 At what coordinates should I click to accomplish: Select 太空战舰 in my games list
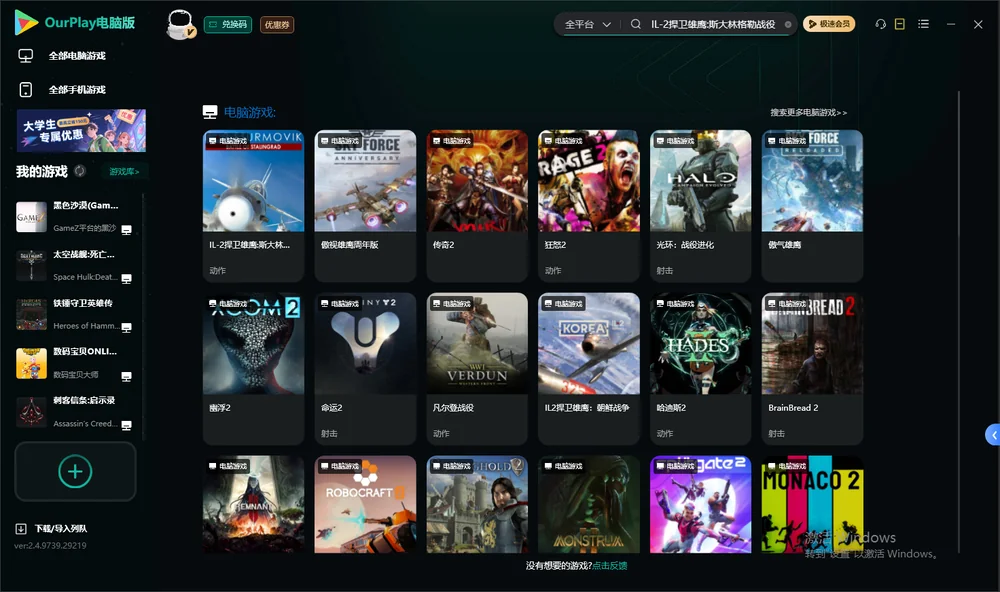(x=77, y=265)
